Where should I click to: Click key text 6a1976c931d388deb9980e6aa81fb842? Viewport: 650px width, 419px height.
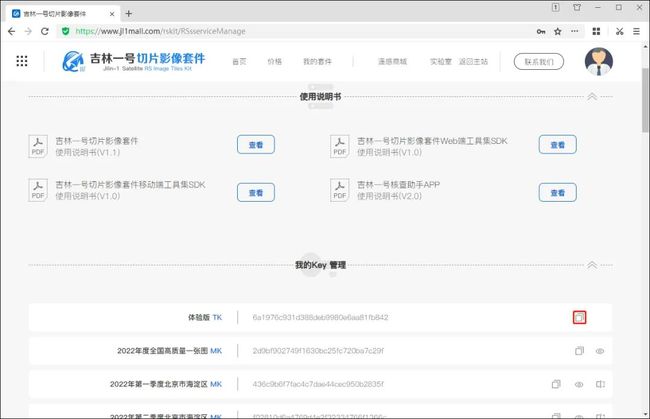(320, 317)
